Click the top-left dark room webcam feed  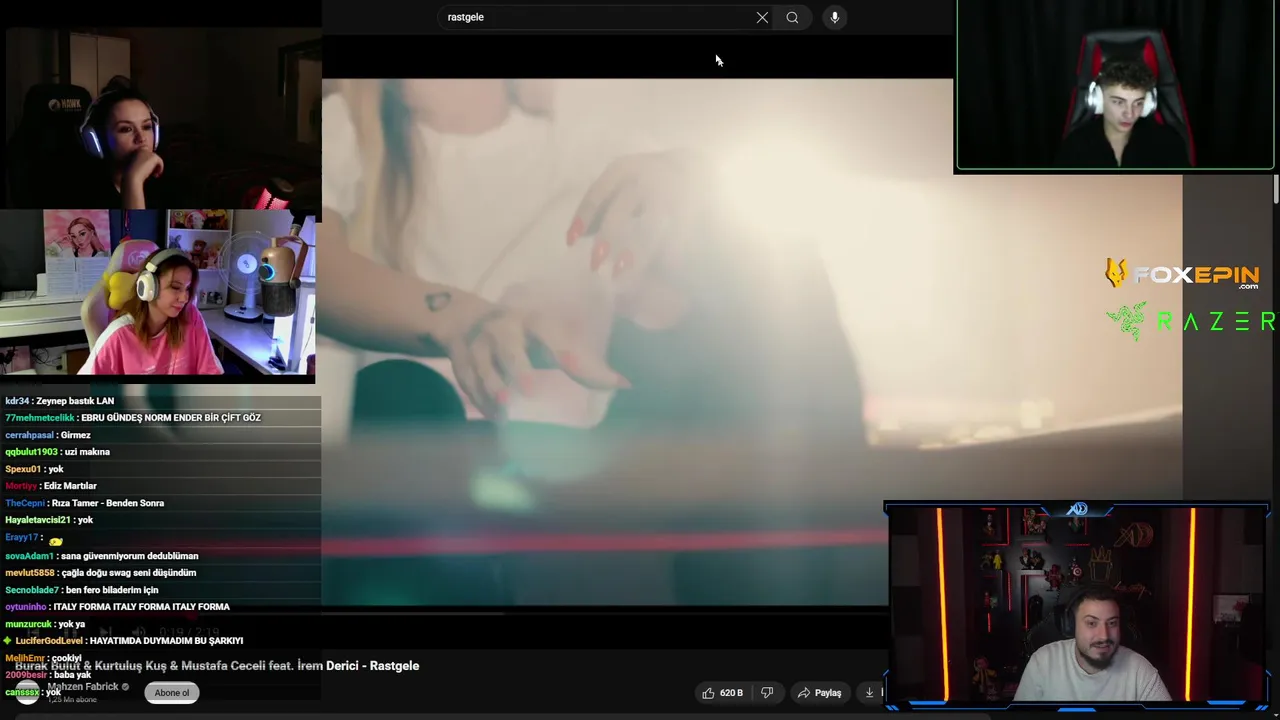(x=161, y=118)
